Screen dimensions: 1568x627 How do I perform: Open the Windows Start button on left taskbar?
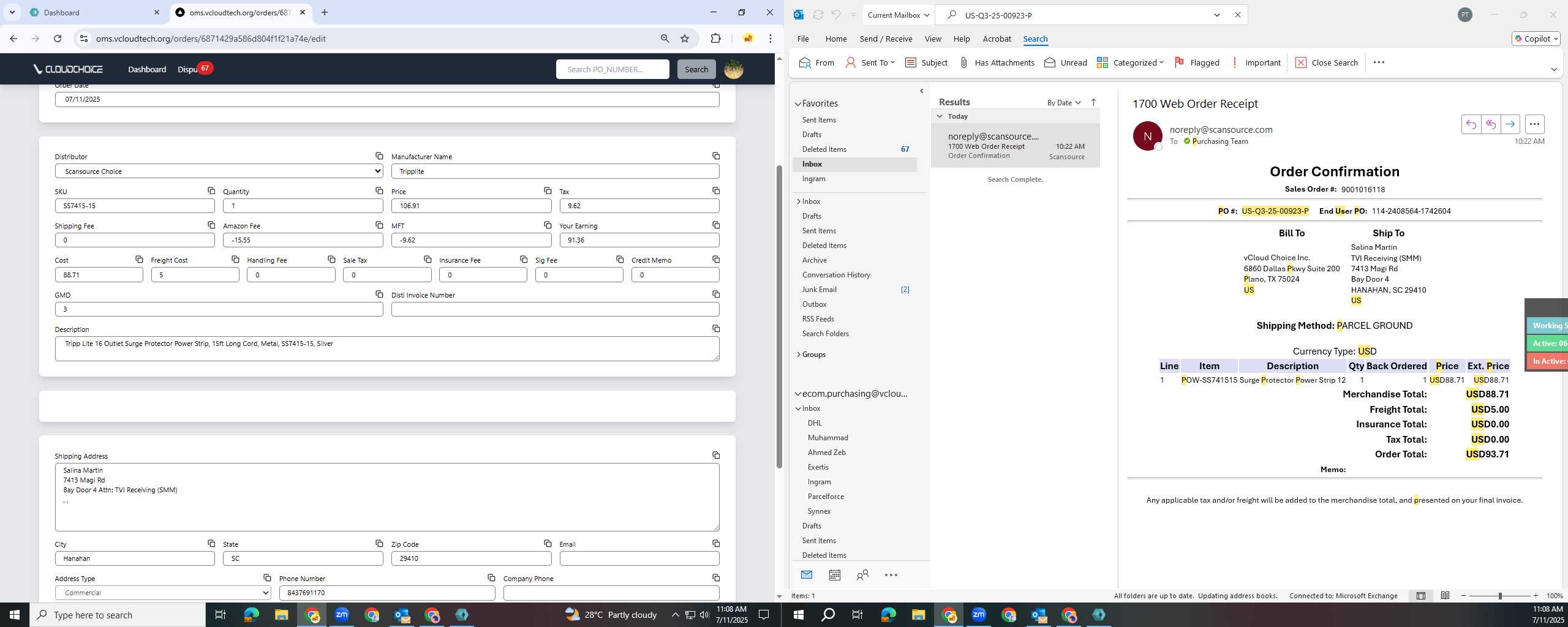pos(15,615)
